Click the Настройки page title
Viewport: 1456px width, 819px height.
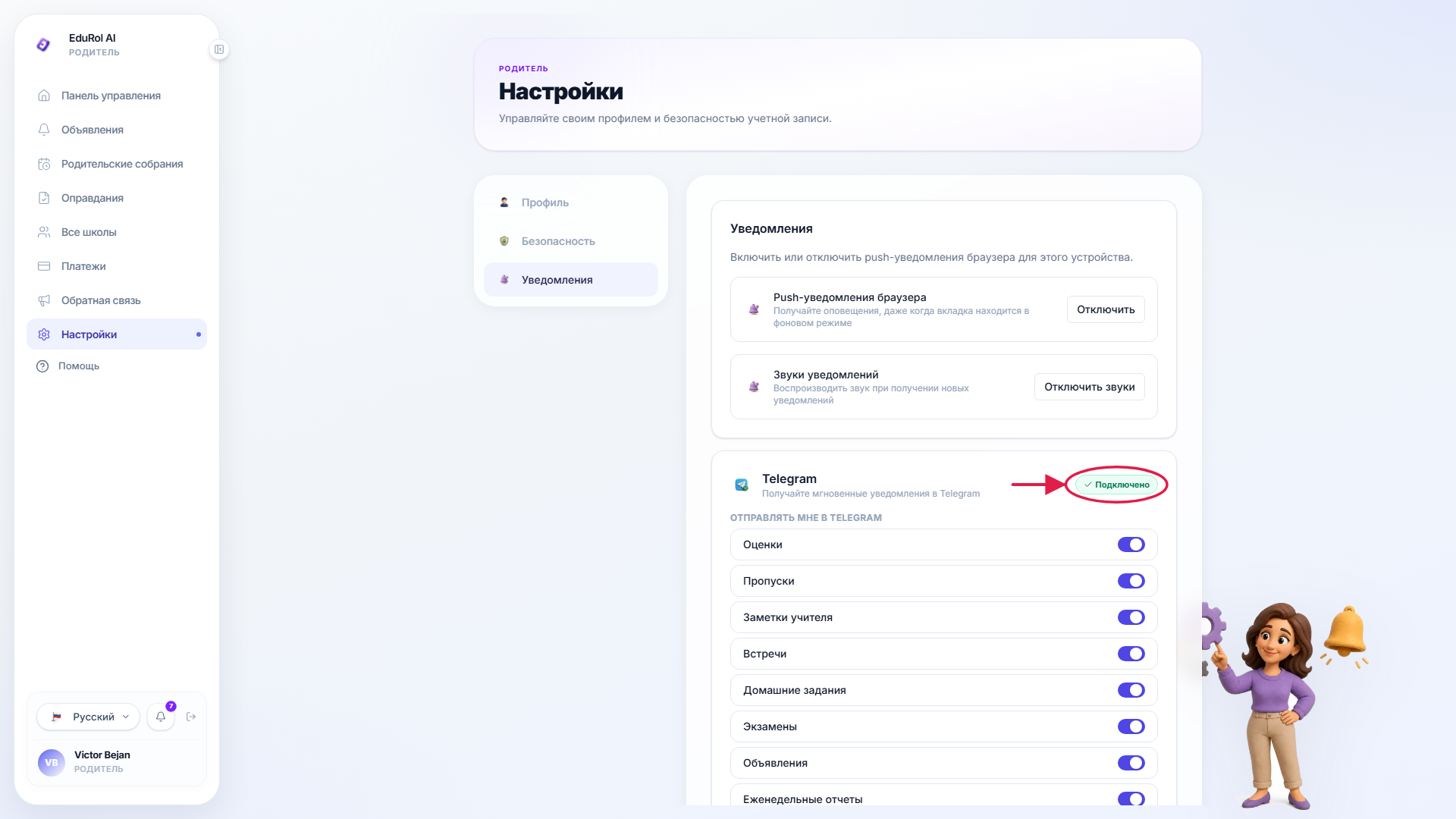561,91
